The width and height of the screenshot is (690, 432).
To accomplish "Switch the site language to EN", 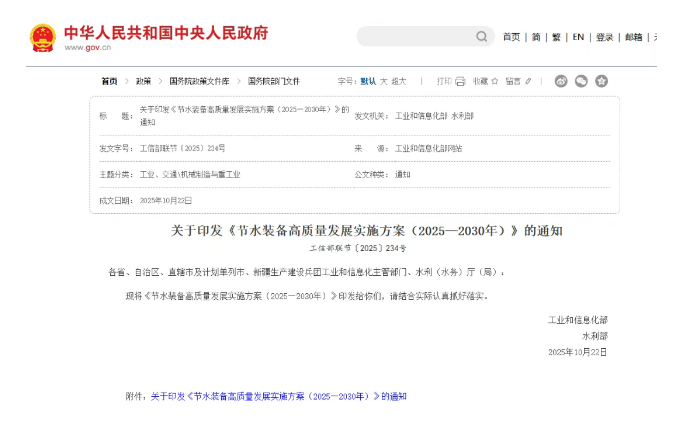I will pyautogui.click(x=578, y=37).
